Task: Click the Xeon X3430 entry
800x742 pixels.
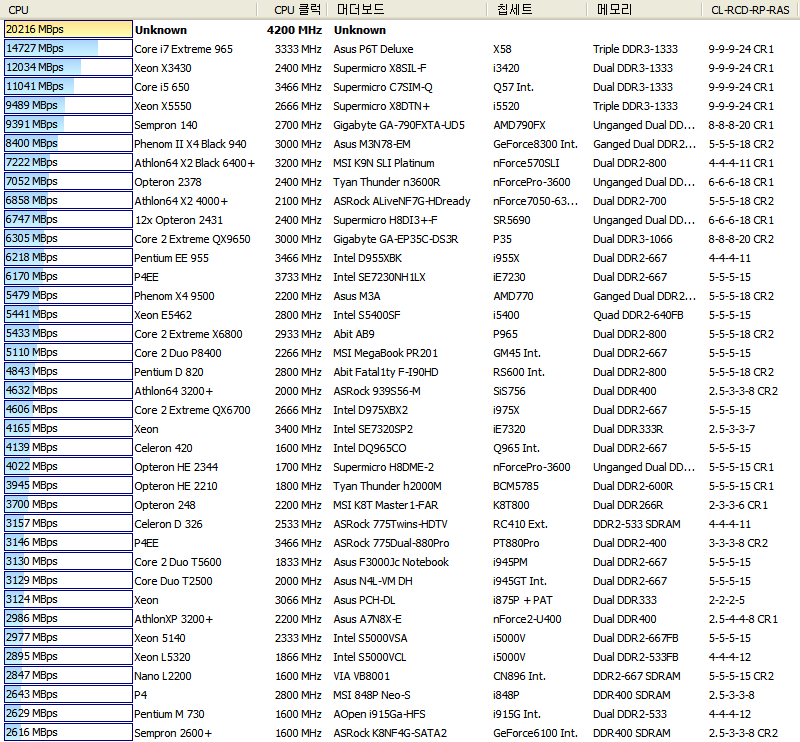Action: (x=163, y=68)
